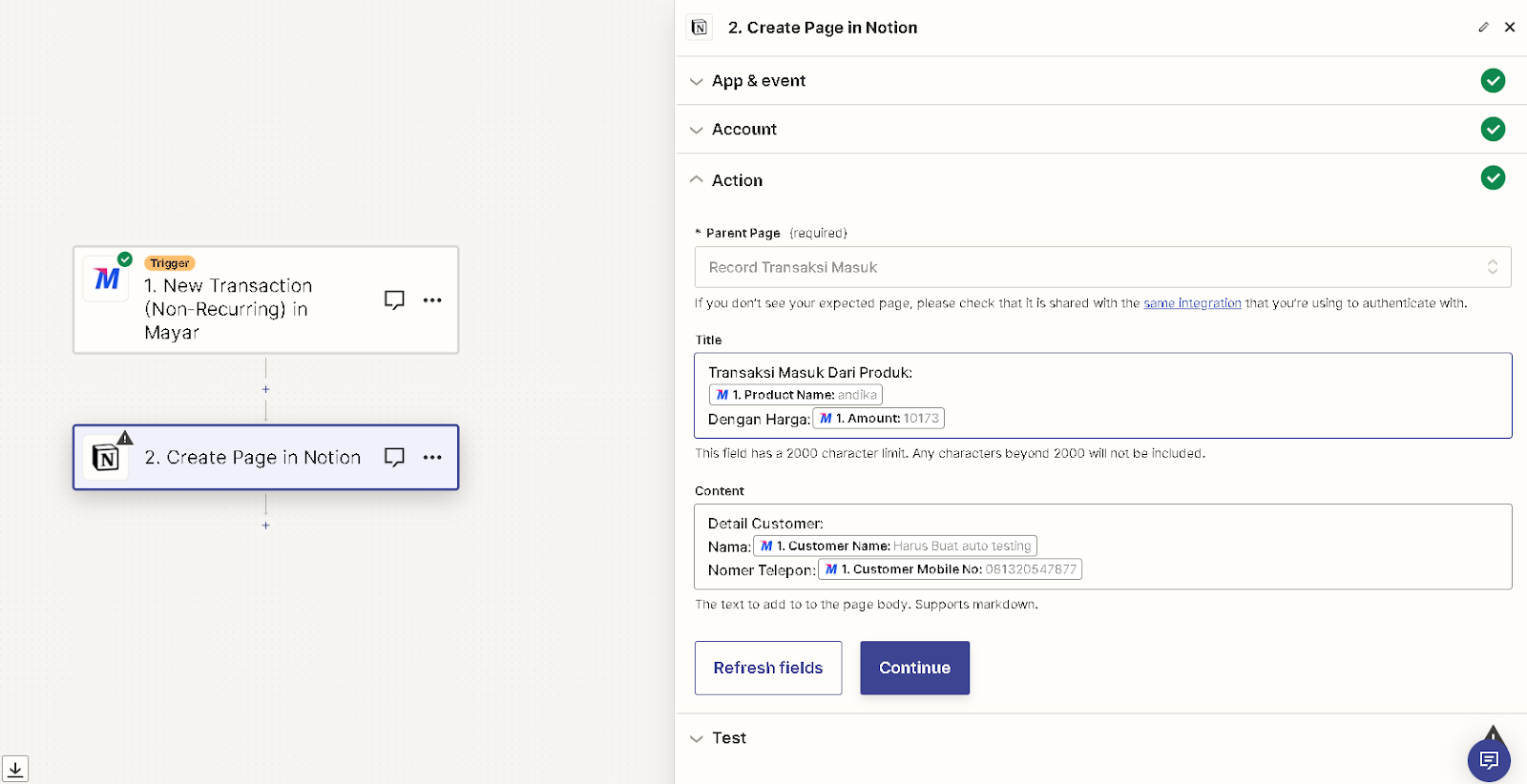Rename step using the pencil icon
Screen dimensions: 1527x784
(x=1483, y=28)
